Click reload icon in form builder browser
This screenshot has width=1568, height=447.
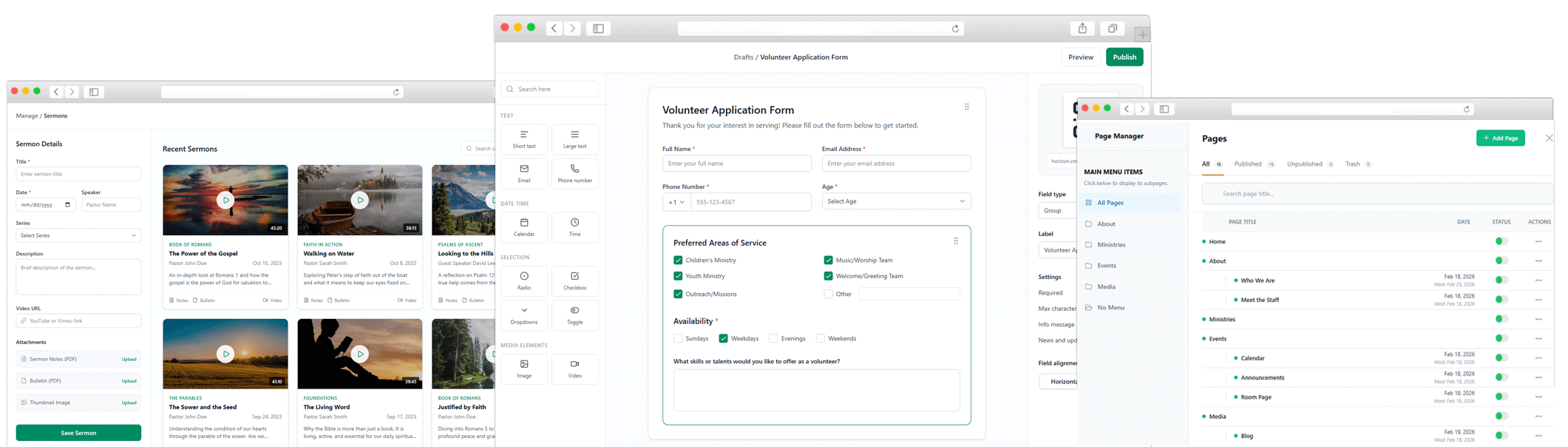(955, 29)
